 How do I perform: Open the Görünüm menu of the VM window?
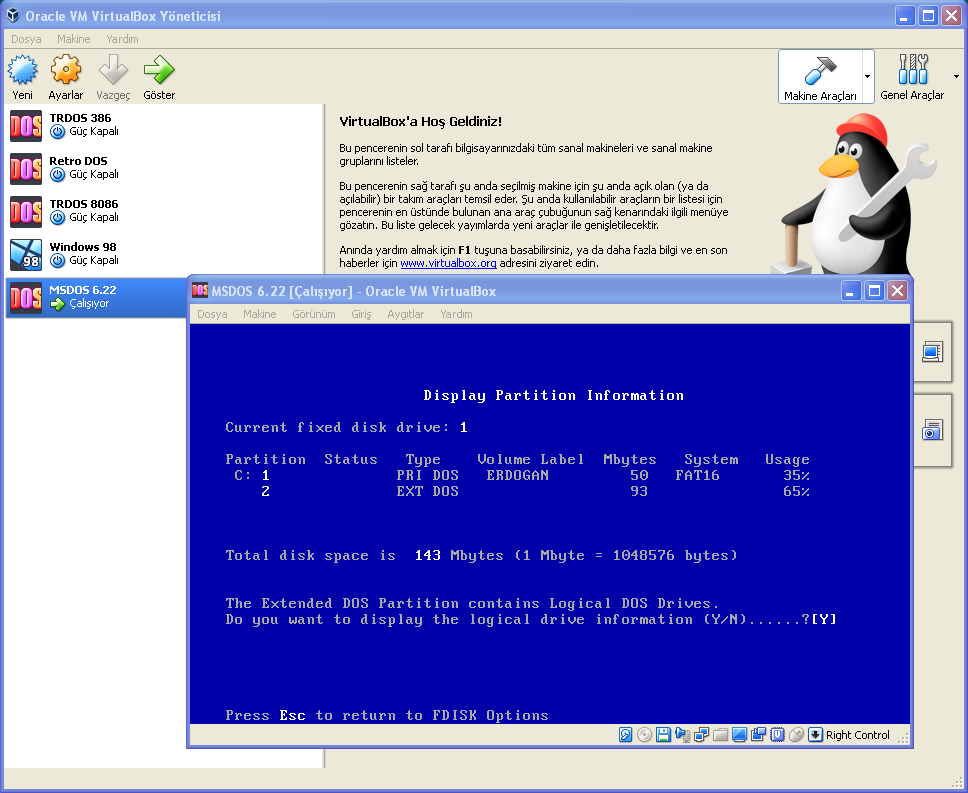pos(314,314)
